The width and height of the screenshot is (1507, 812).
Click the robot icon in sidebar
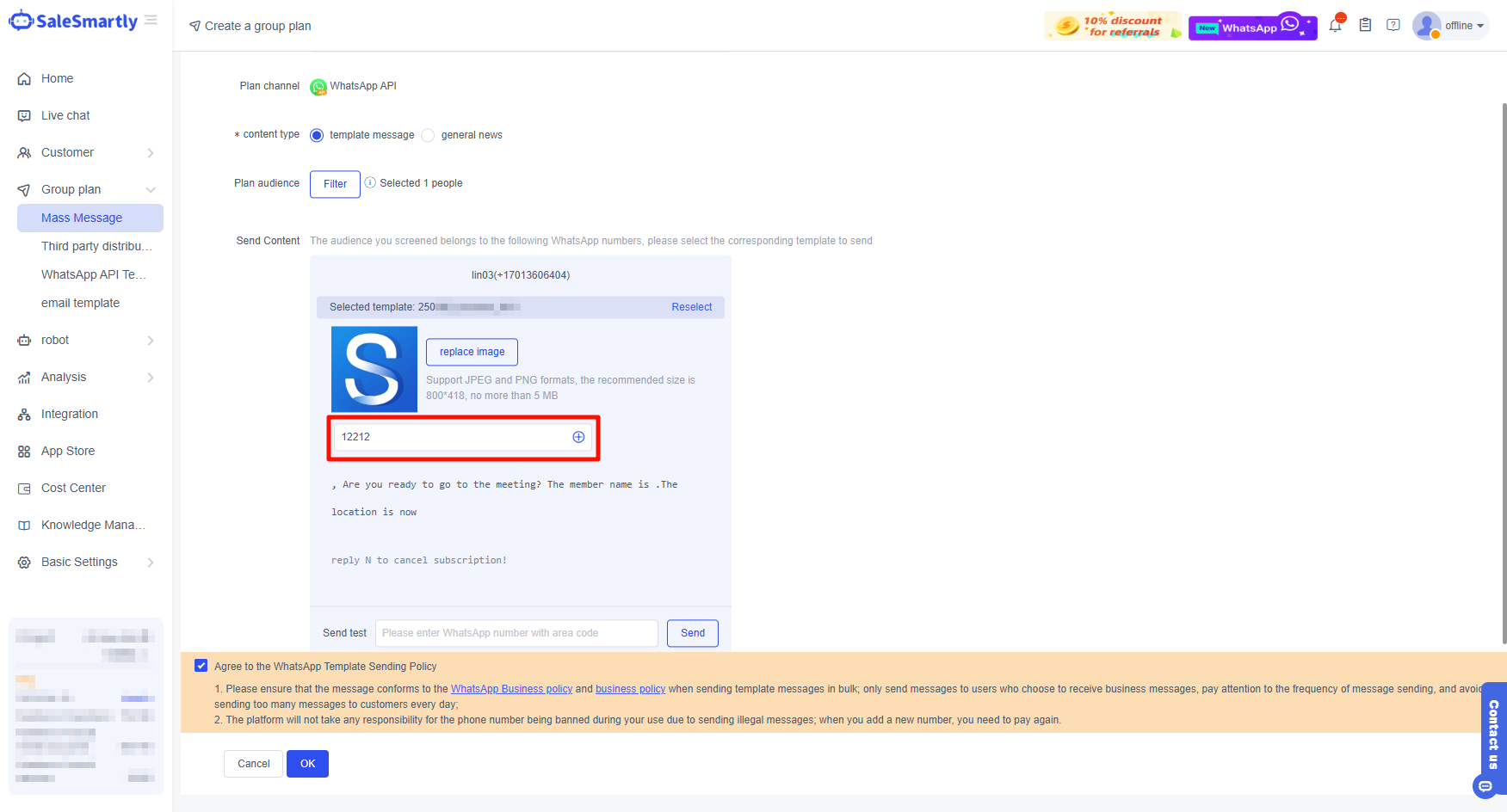pos(24,341)
